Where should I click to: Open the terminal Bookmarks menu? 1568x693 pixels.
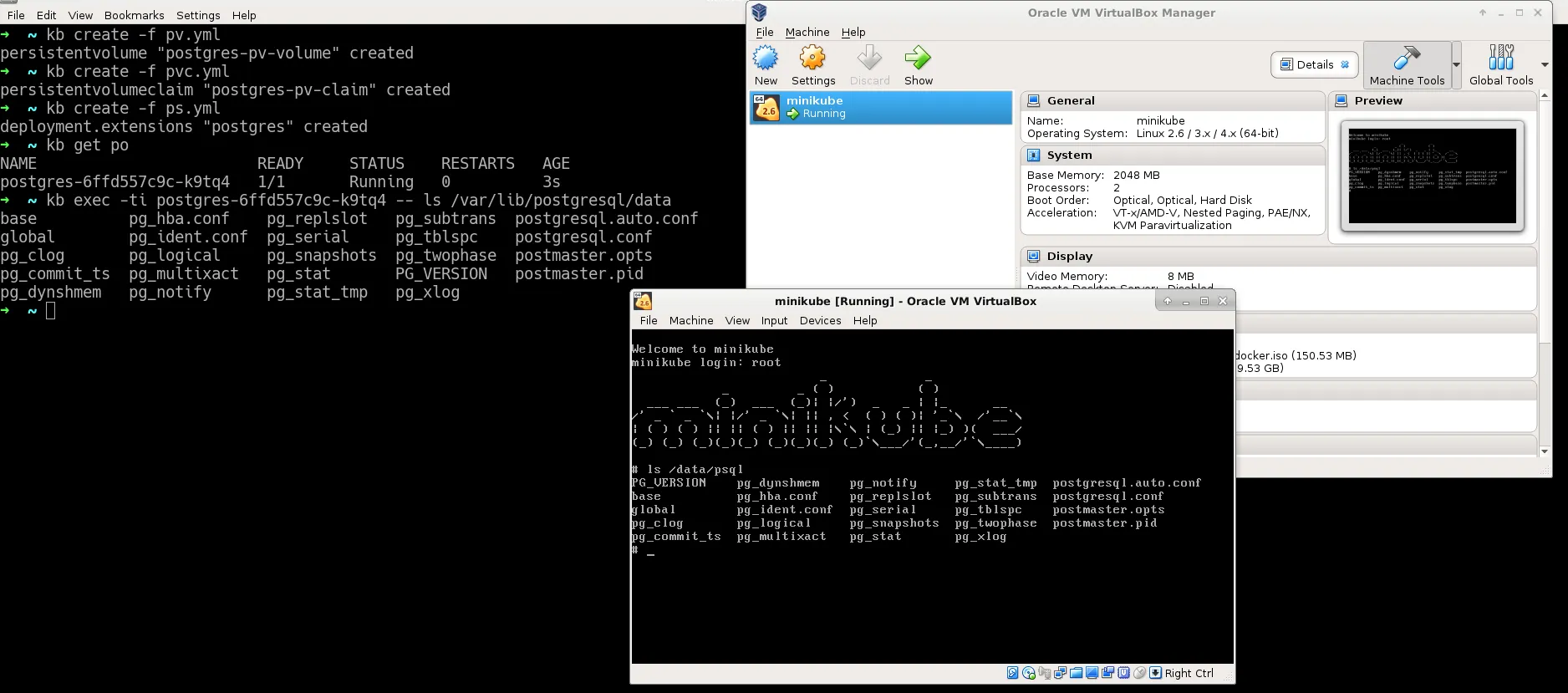point(134,15)
